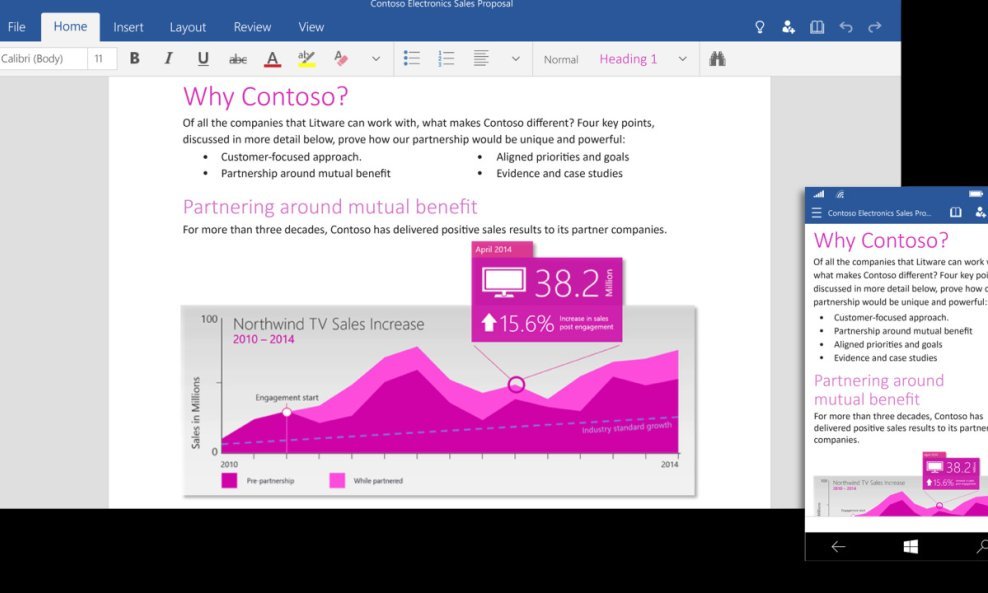Click the "Industry standard growth" label on chart
Screen dimensions: 988x593
[626, 428]
